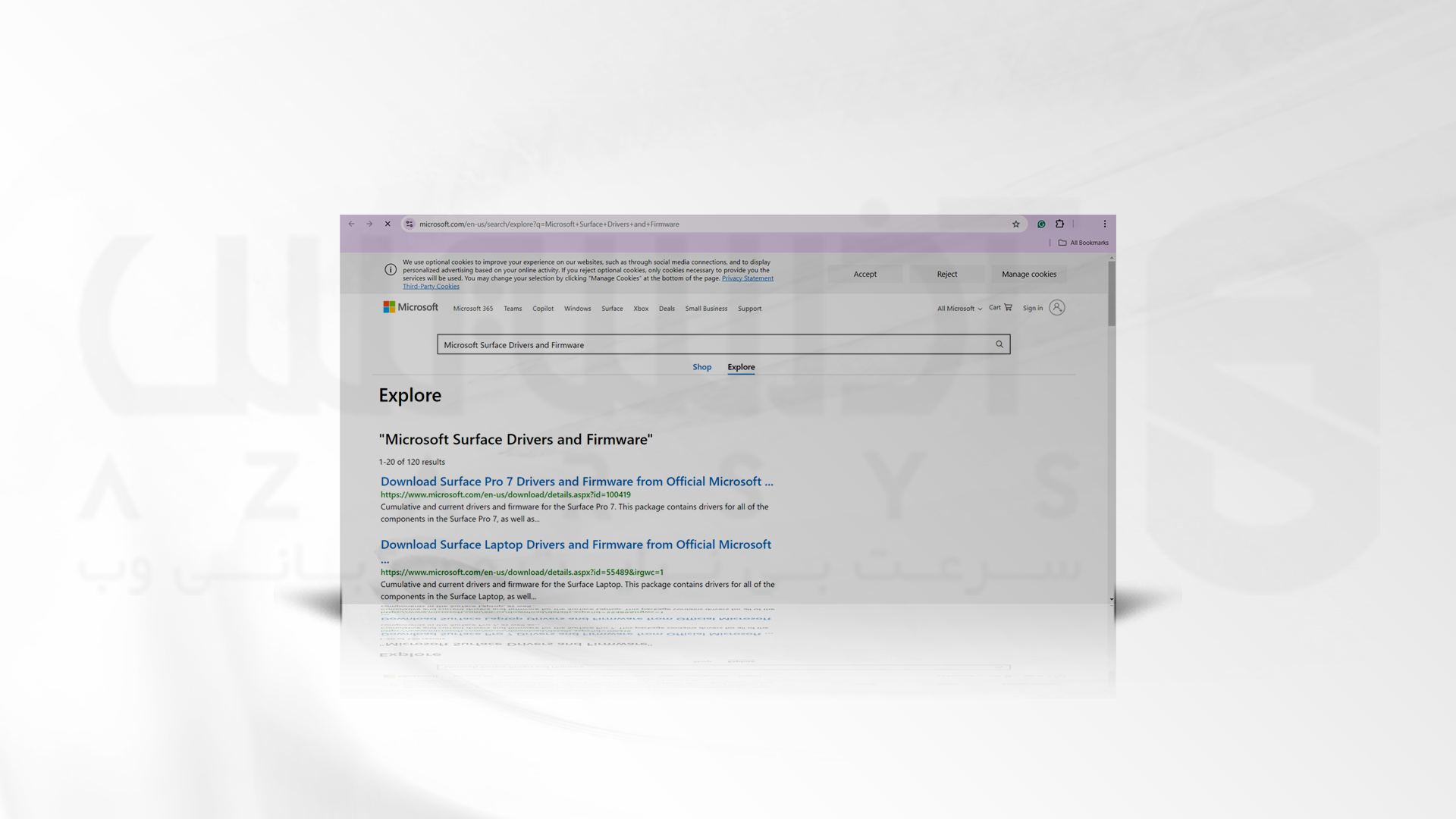Click Surface Laptop Drivers link
This screenshot has width=1456, height=819.
tap(575, 544)
